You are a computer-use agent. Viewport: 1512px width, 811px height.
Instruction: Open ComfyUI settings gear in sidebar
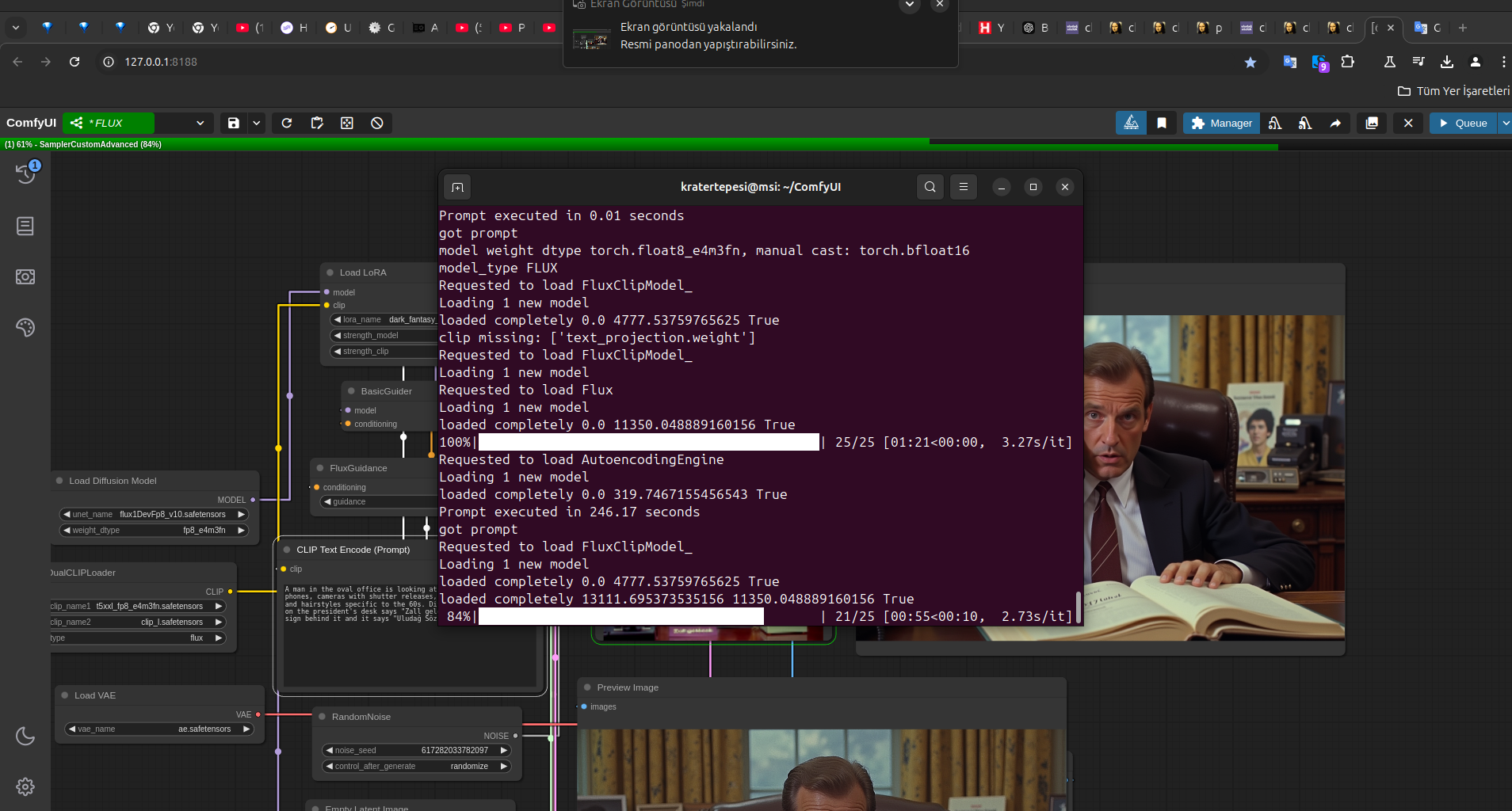tap(25, 786)
